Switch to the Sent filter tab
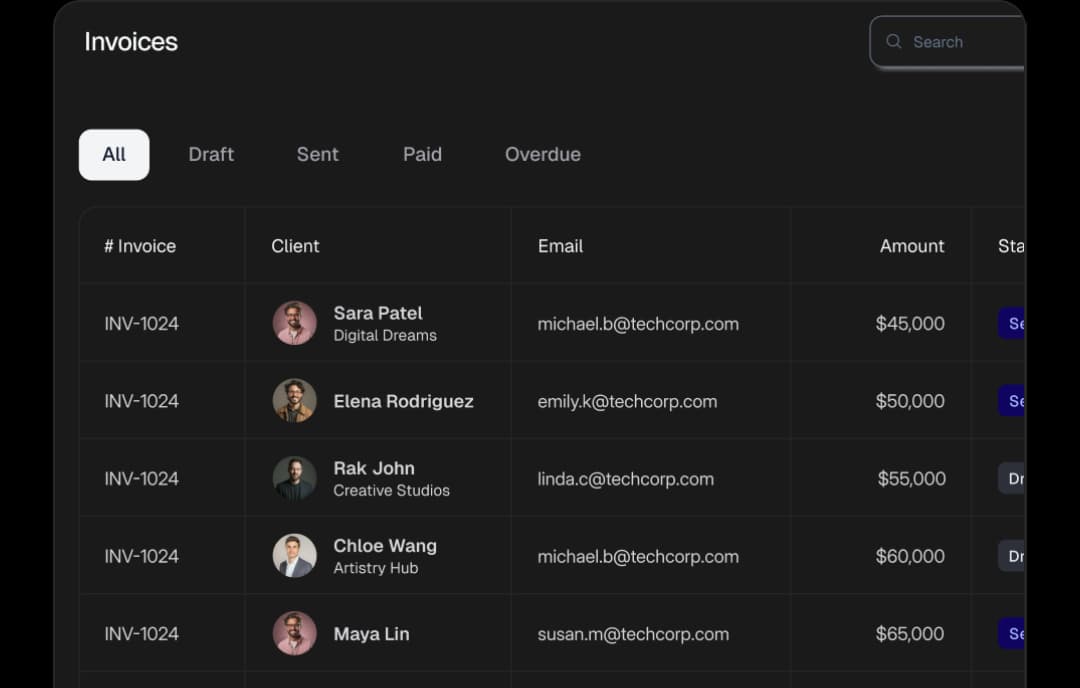1080x688 pixels. pyautogui.click(x=317, y=154)
